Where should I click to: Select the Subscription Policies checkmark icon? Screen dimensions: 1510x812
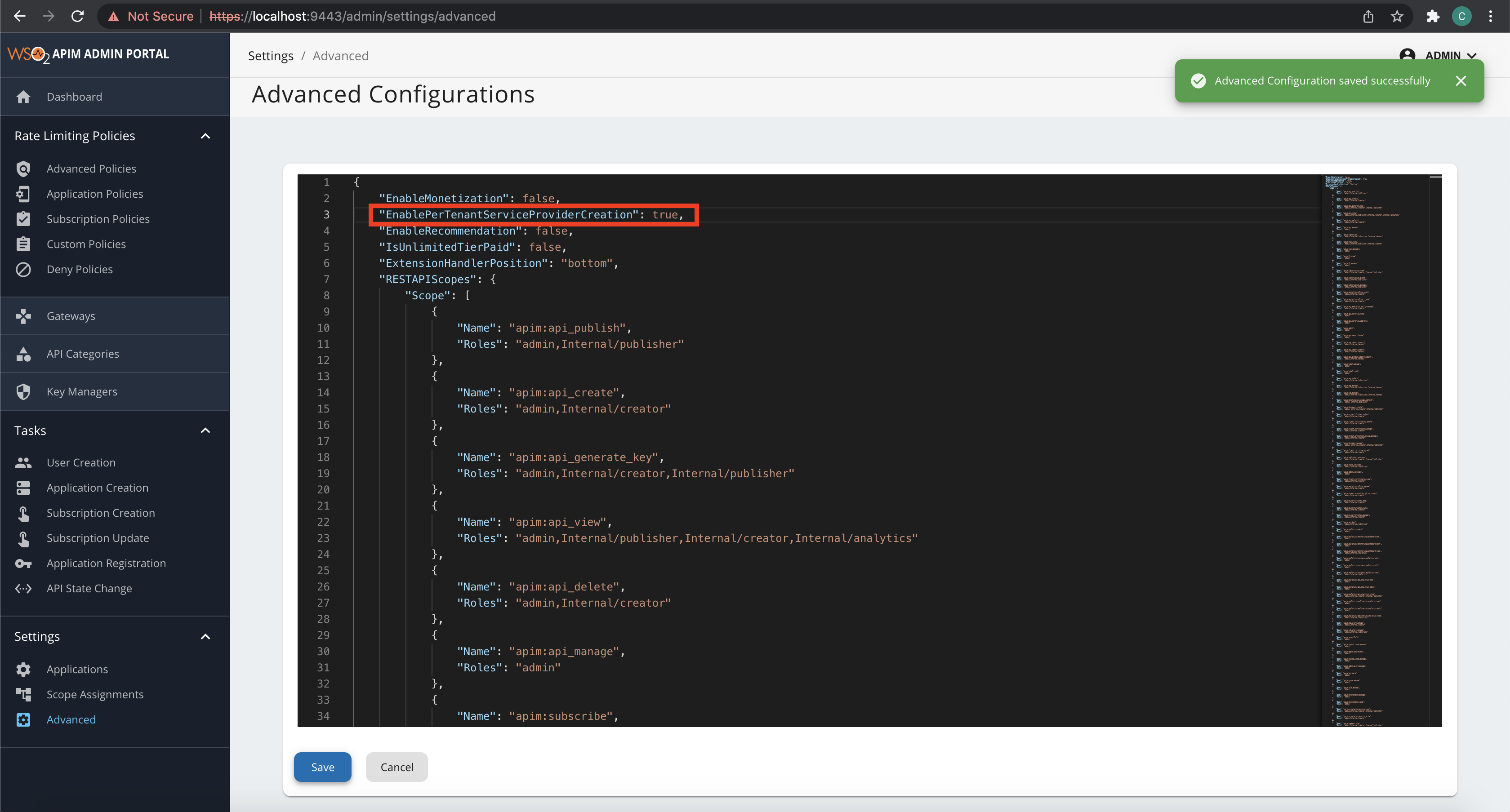click(x=23, y=218)
